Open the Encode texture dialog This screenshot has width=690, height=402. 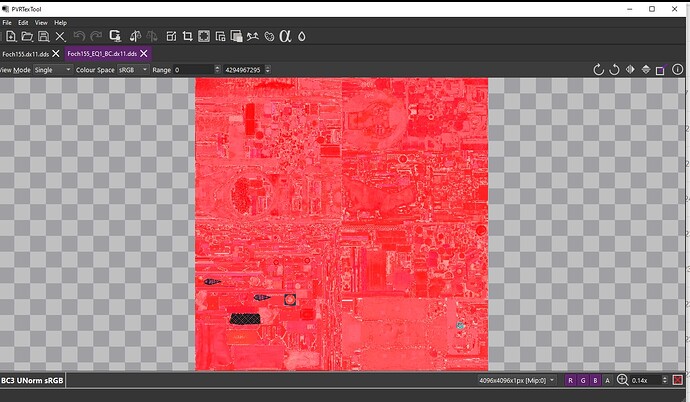115,36
